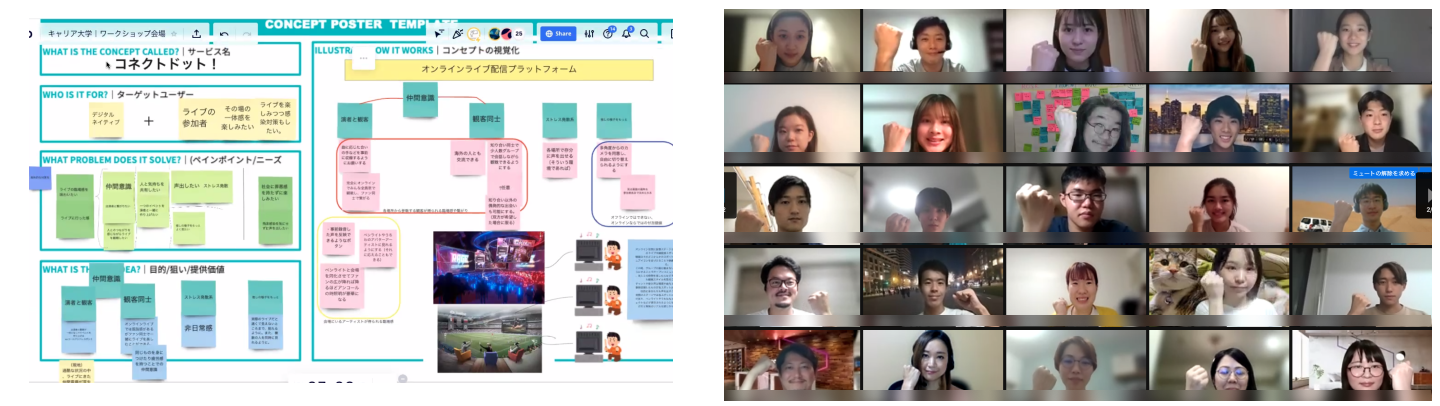
Task: Click the Zoom ミュートの解除を求める button
Action: tap(1384, 173)
